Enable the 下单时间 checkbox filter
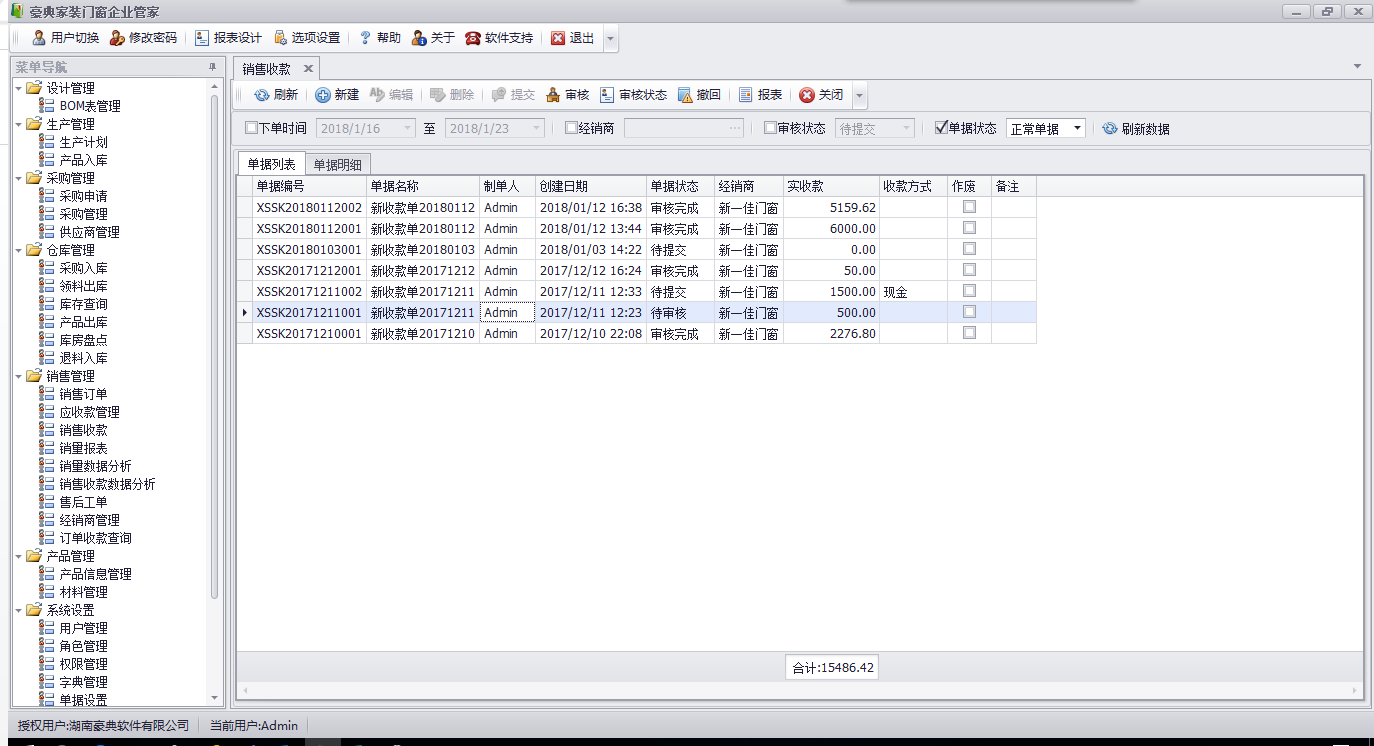1374x746 pixels. click(x=251, y=128)
